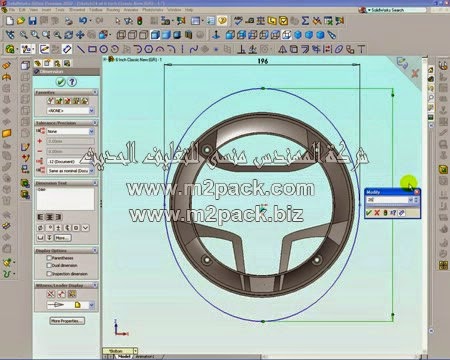Open Modify dialog value dropdown
This screenshot has height=360, width=450.
coord(411,200)
